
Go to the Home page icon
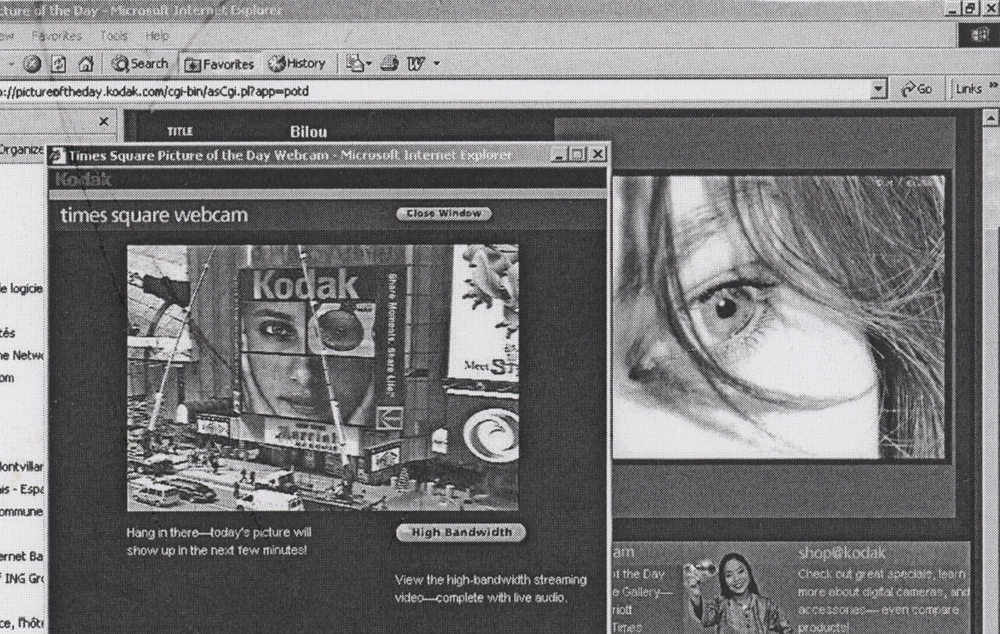pos(86,64)
